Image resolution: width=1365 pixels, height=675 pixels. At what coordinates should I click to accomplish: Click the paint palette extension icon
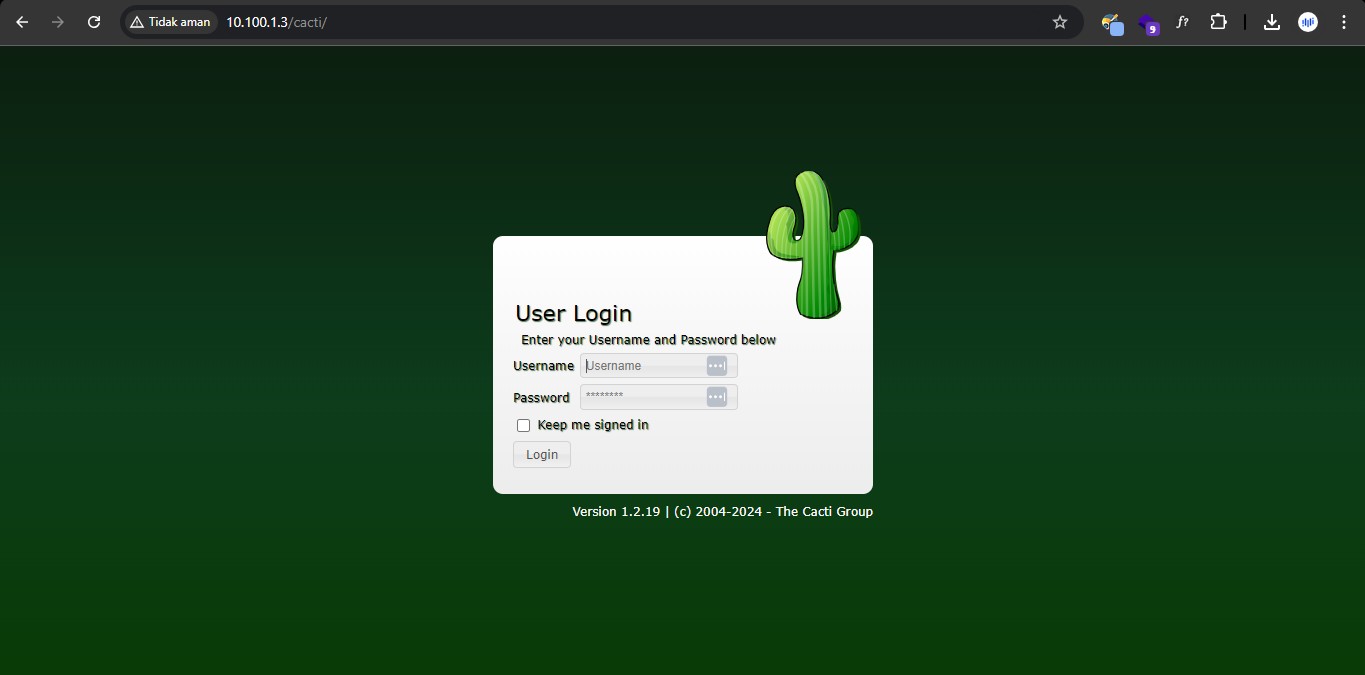(1112, 23)
